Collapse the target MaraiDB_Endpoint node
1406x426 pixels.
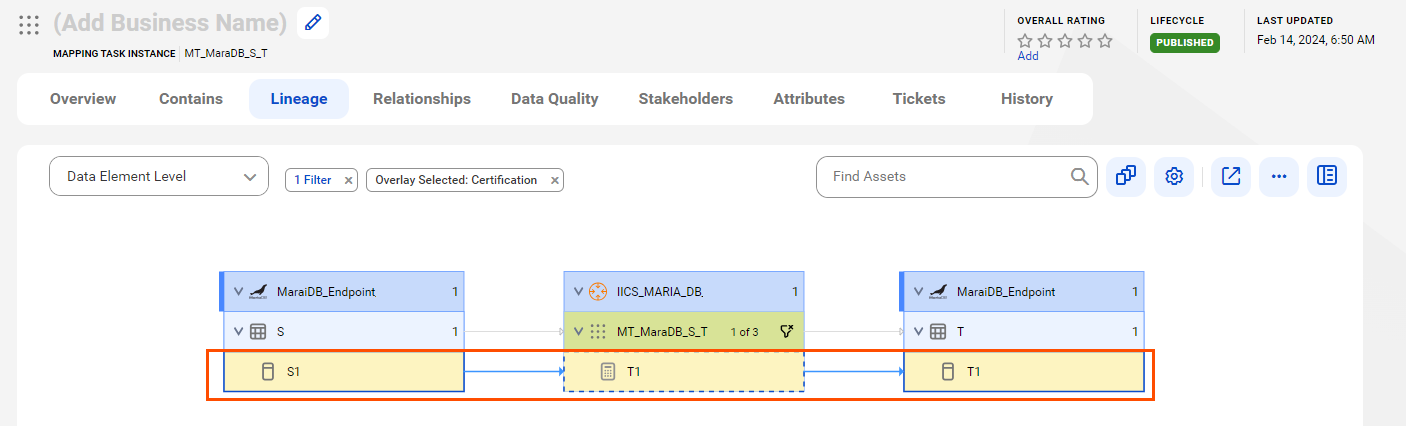click(918, 292)
